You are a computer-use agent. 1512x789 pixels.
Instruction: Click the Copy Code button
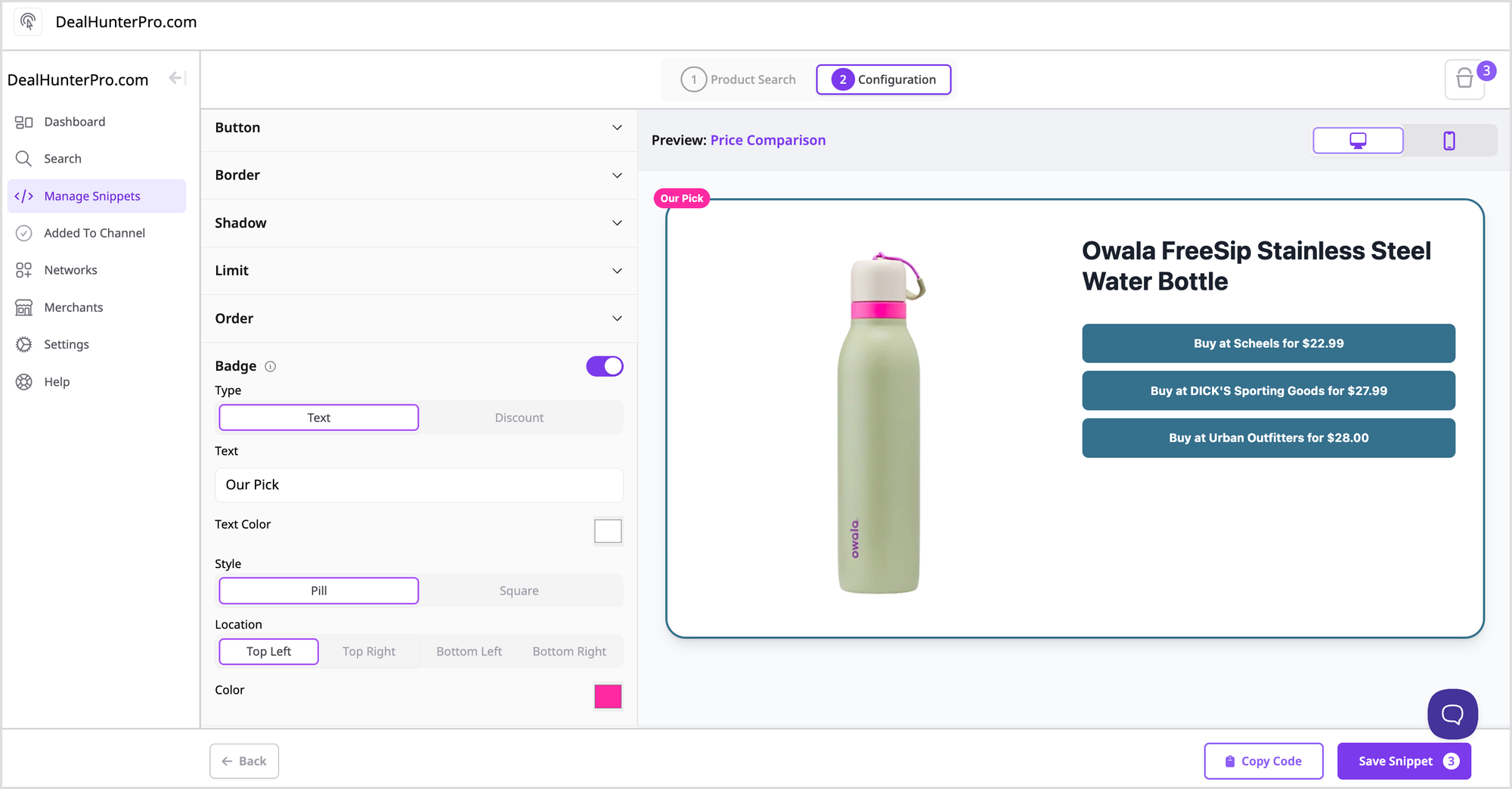[1264, 761]
